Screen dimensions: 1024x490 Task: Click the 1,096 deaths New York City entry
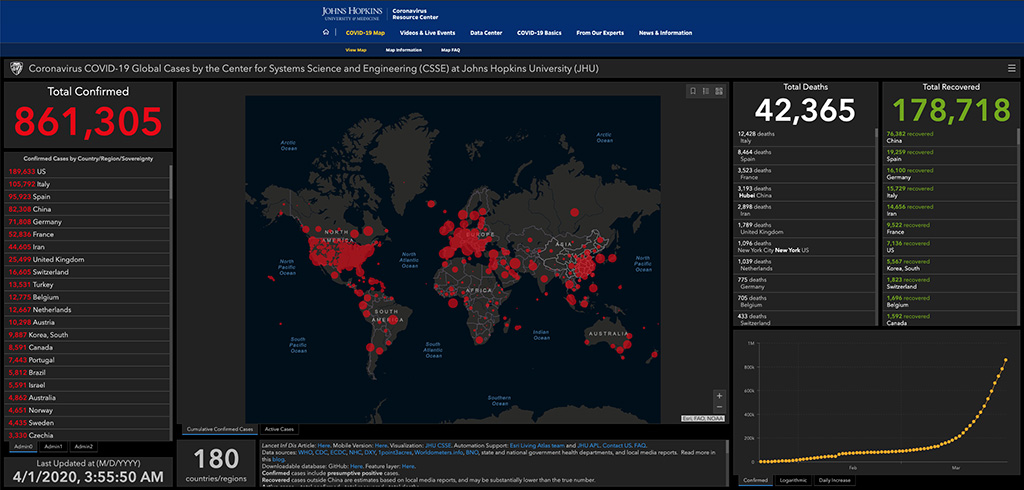click(805, 246)
